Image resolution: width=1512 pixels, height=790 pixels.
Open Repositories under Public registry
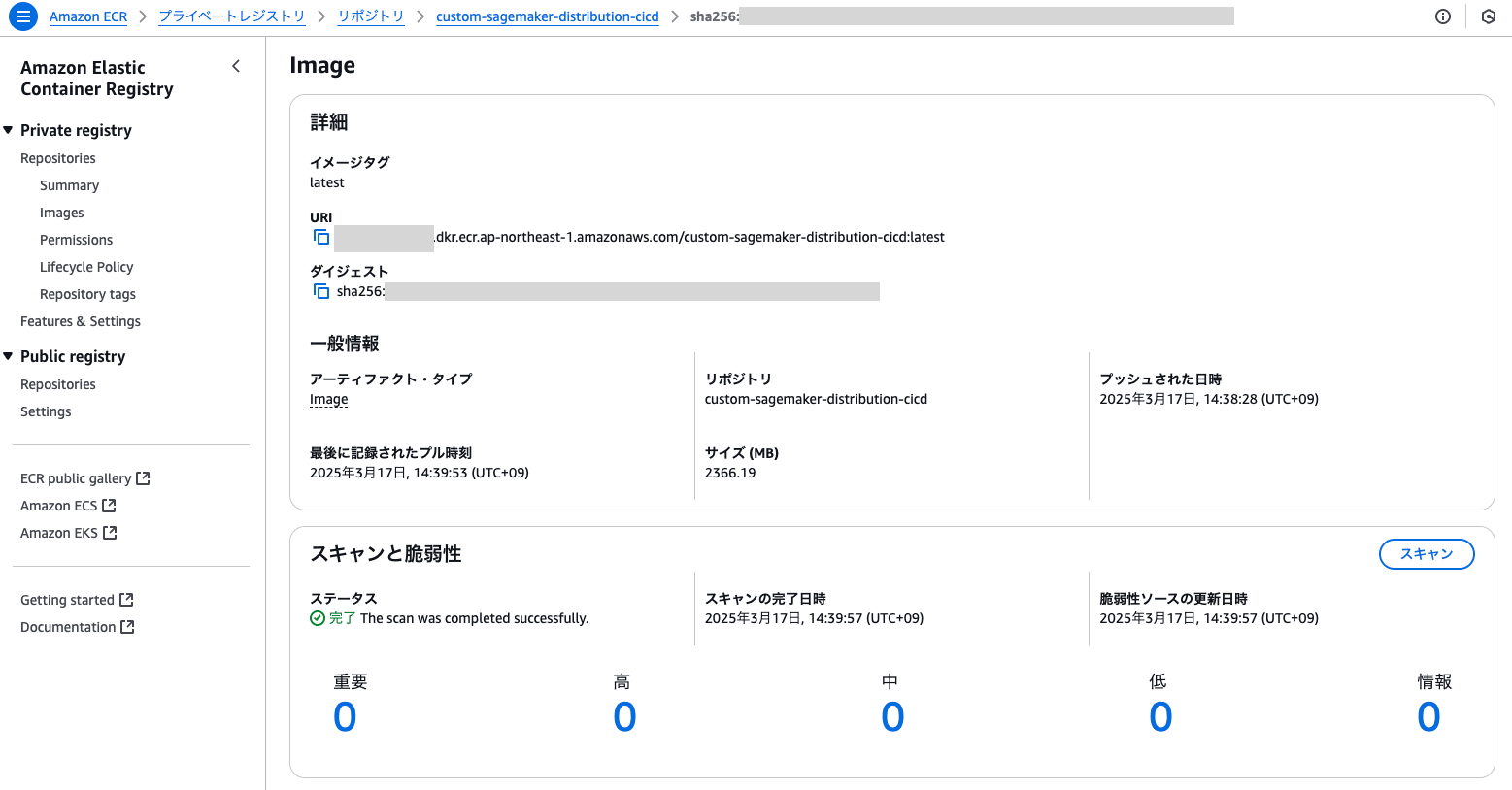pyautogui.click(x=58, y=384)
